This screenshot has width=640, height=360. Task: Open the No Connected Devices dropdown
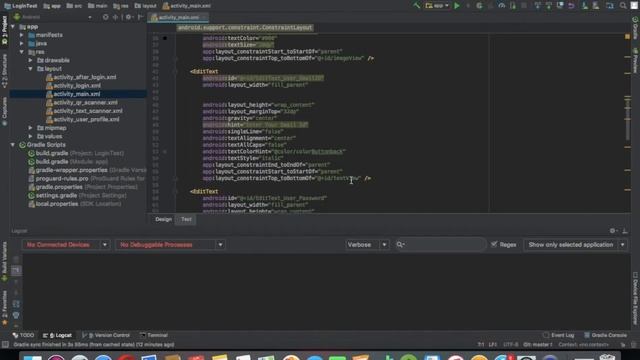point(66,245)
